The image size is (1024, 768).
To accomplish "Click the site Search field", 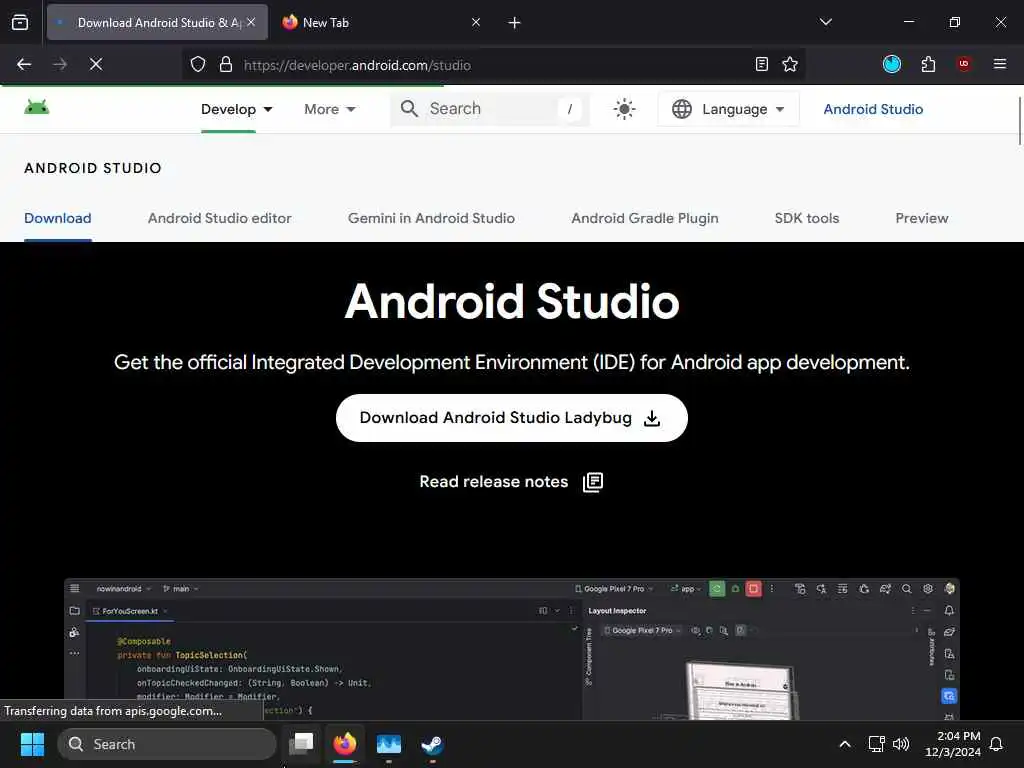I will pos(490,109).
